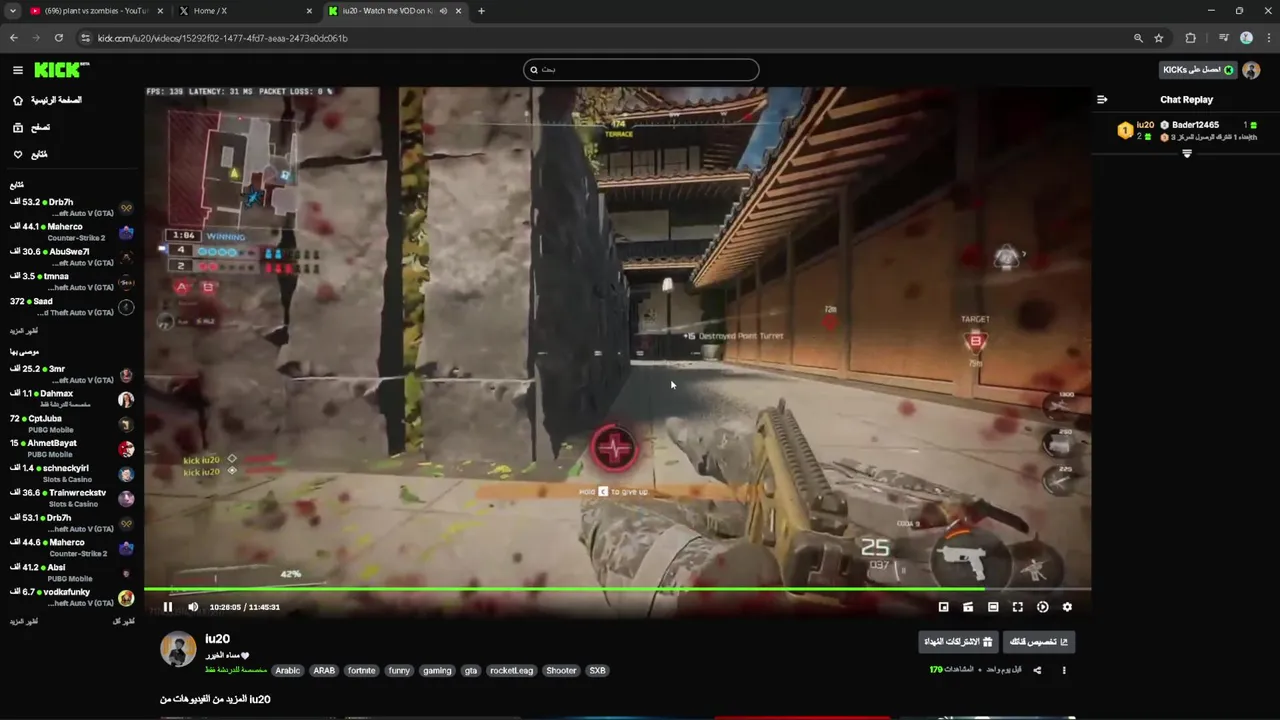Screen dimensions: 1280x720
Task: Open a new browser tab
Action: pyautogui.click(x=481, y=11)
